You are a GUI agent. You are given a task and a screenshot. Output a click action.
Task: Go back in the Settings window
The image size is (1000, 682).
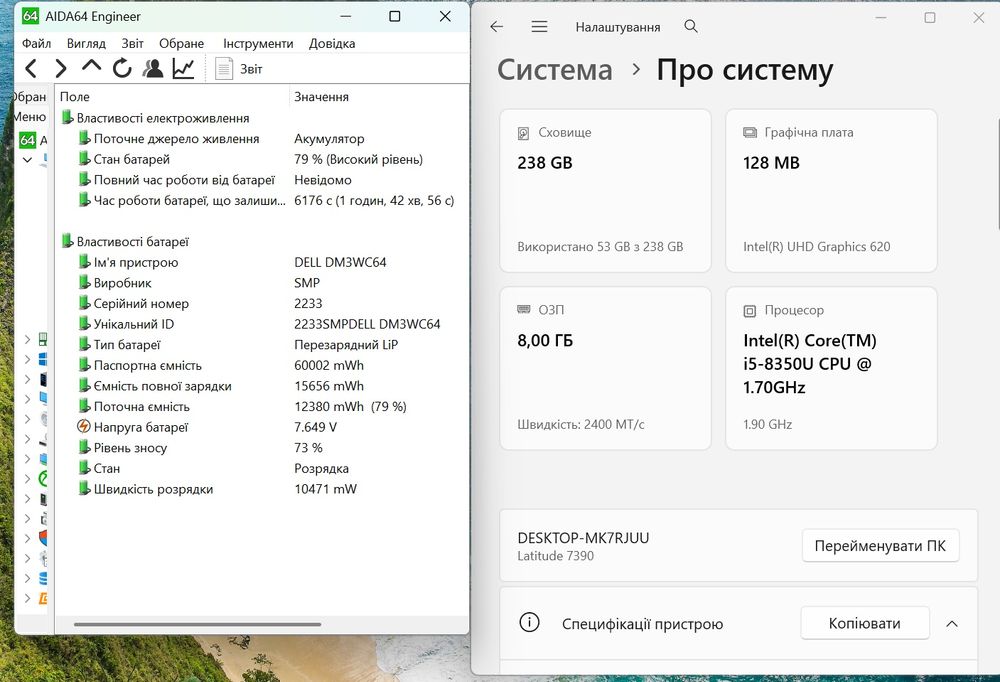497,27
